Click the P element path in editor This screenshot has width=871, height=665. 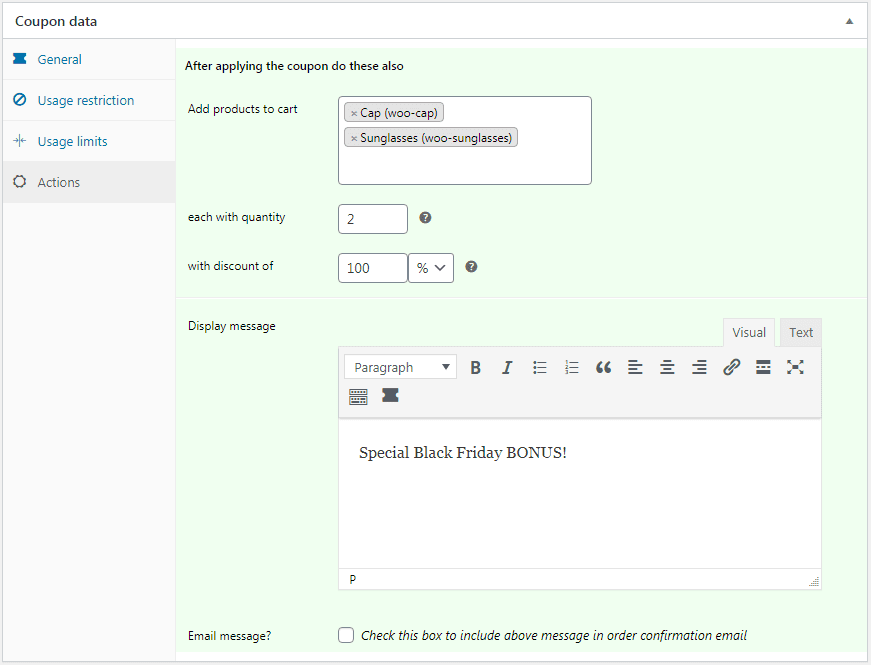pyautogui.click(x=352, y=579)
